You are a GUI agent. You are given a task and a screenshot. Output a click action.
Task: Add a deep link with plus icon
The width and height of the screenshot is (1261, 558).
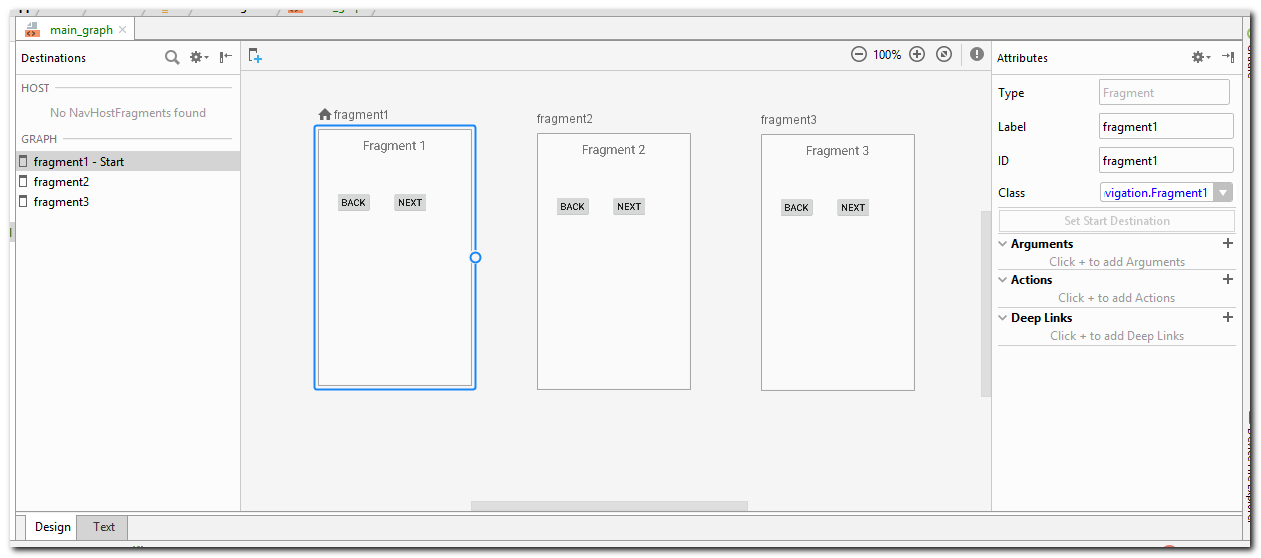pos(1228,317)
